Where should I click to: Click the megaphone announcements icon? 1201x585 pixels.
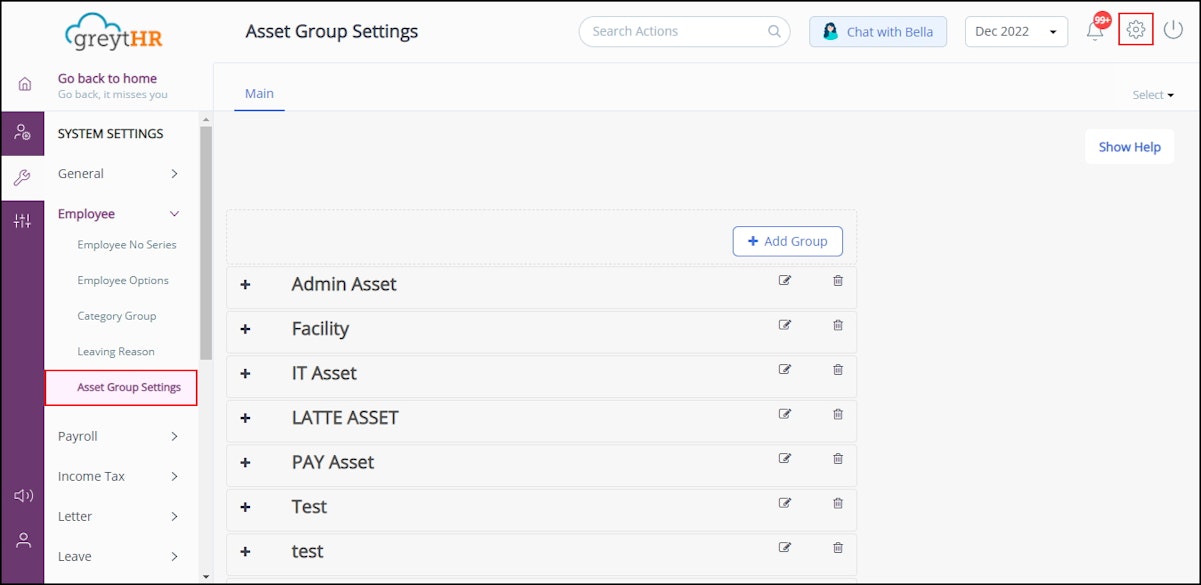(x=23, y=496)
